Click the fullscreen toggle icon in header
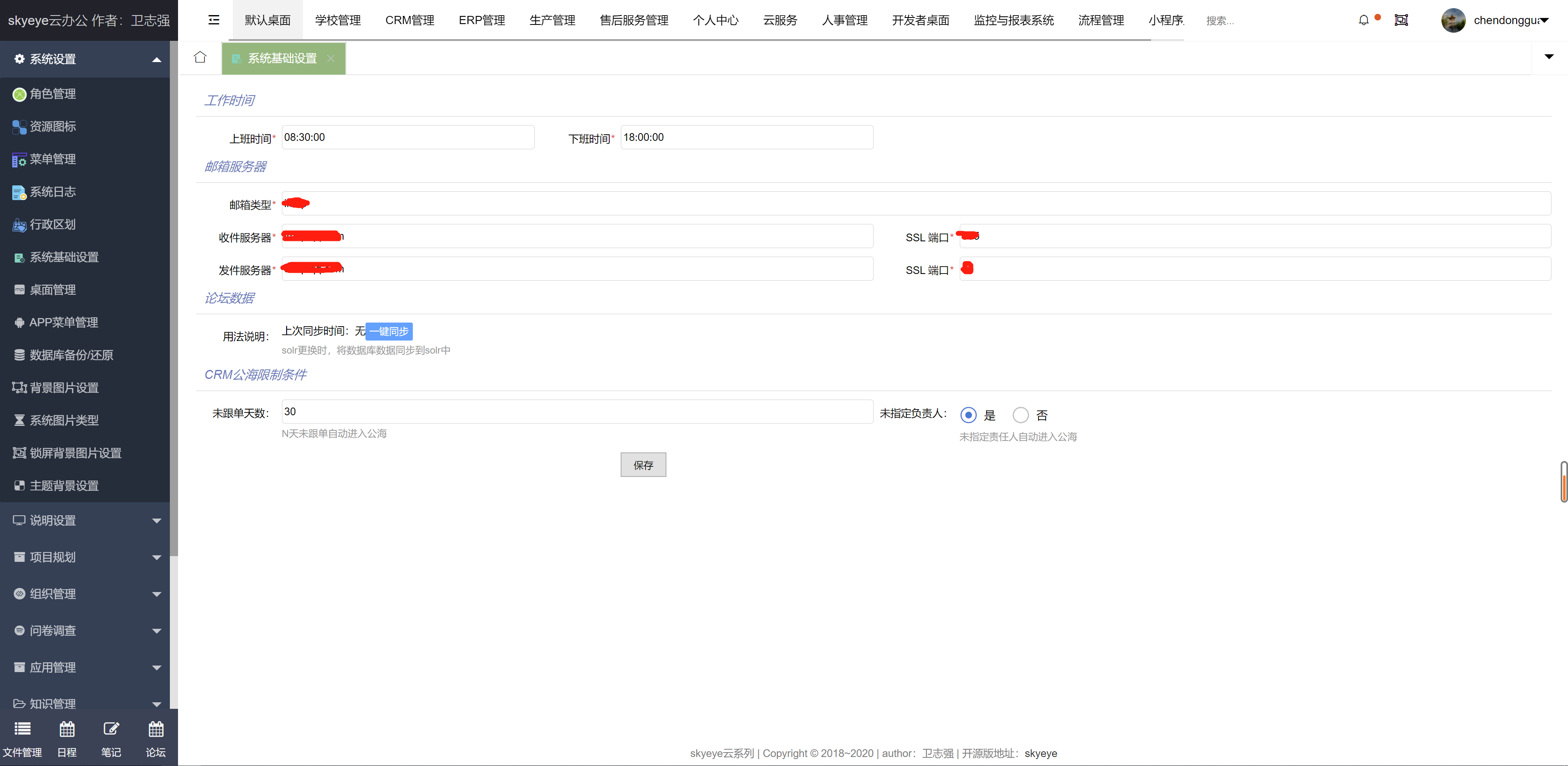This screenshot has width=1568, height=766. click(1401, 20)
